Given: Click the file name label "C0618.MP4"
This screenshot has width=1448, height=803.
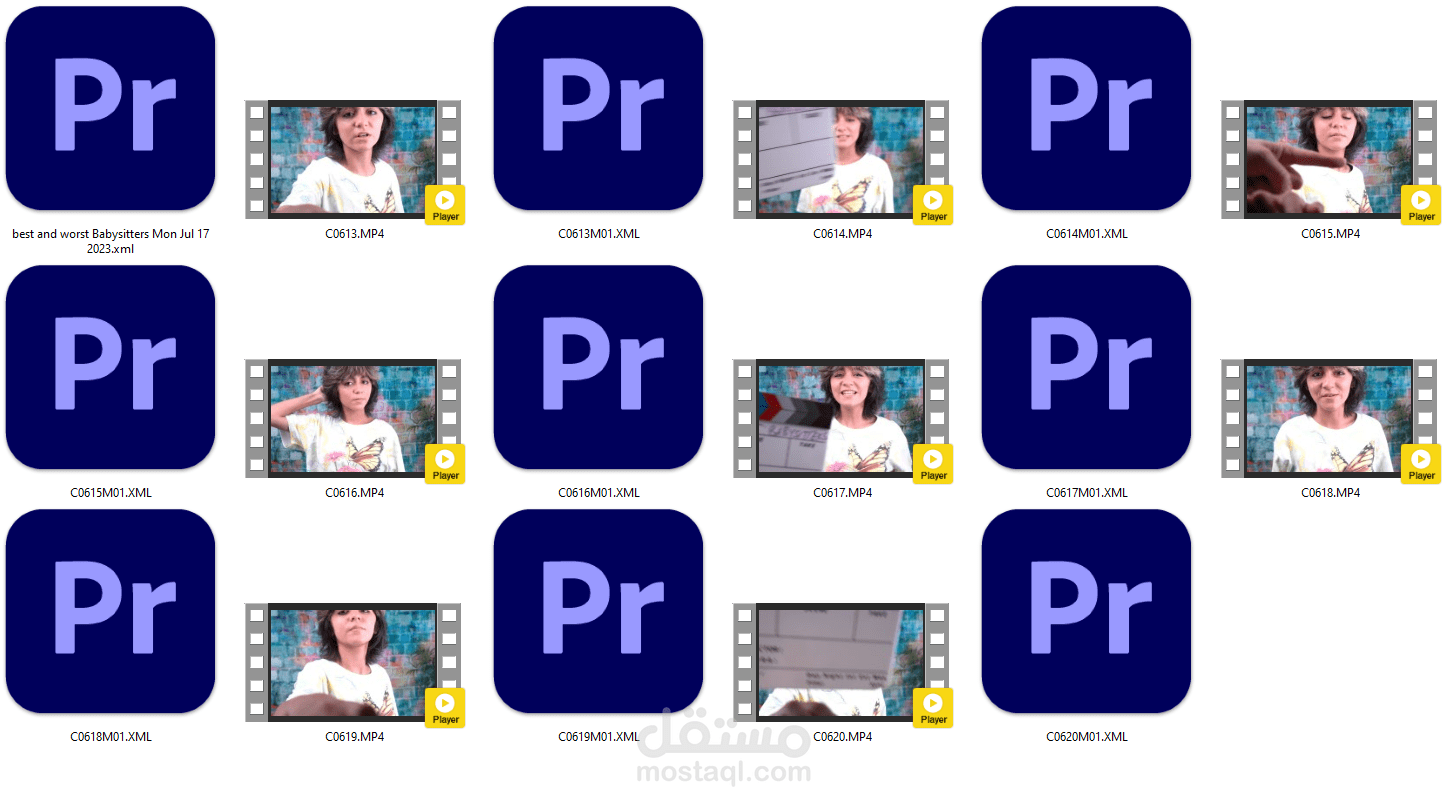Looking at the screenshot, I should 1331,493.
